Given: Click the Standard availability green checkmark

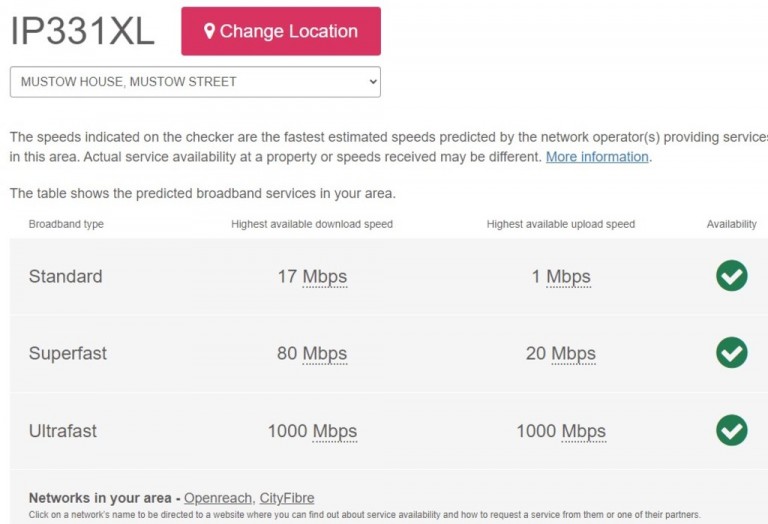Looking at the screenshot, I should click(731, 275).
